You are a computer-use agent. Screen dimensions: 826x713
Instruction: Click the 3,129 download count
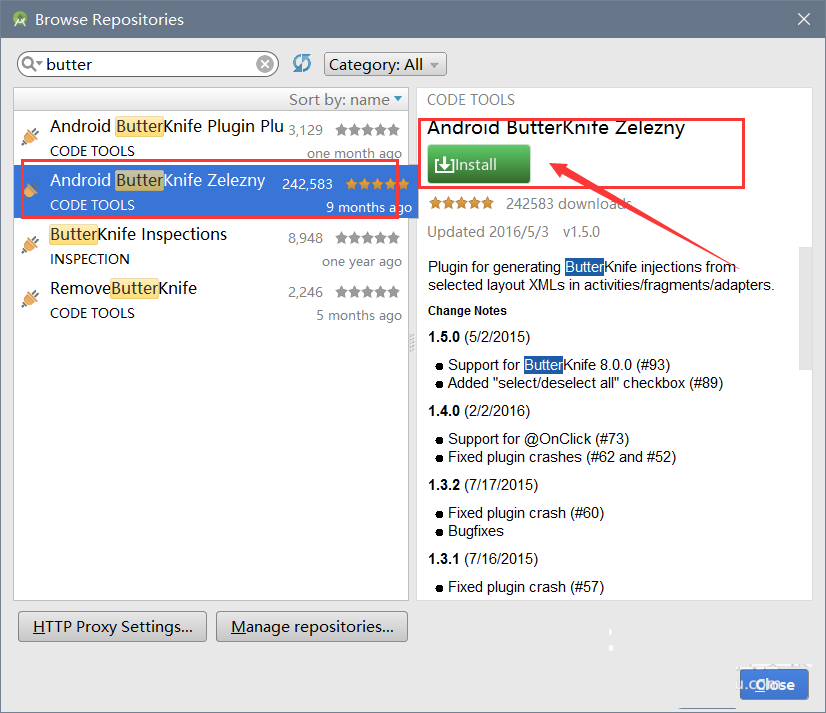pos(306,130)
